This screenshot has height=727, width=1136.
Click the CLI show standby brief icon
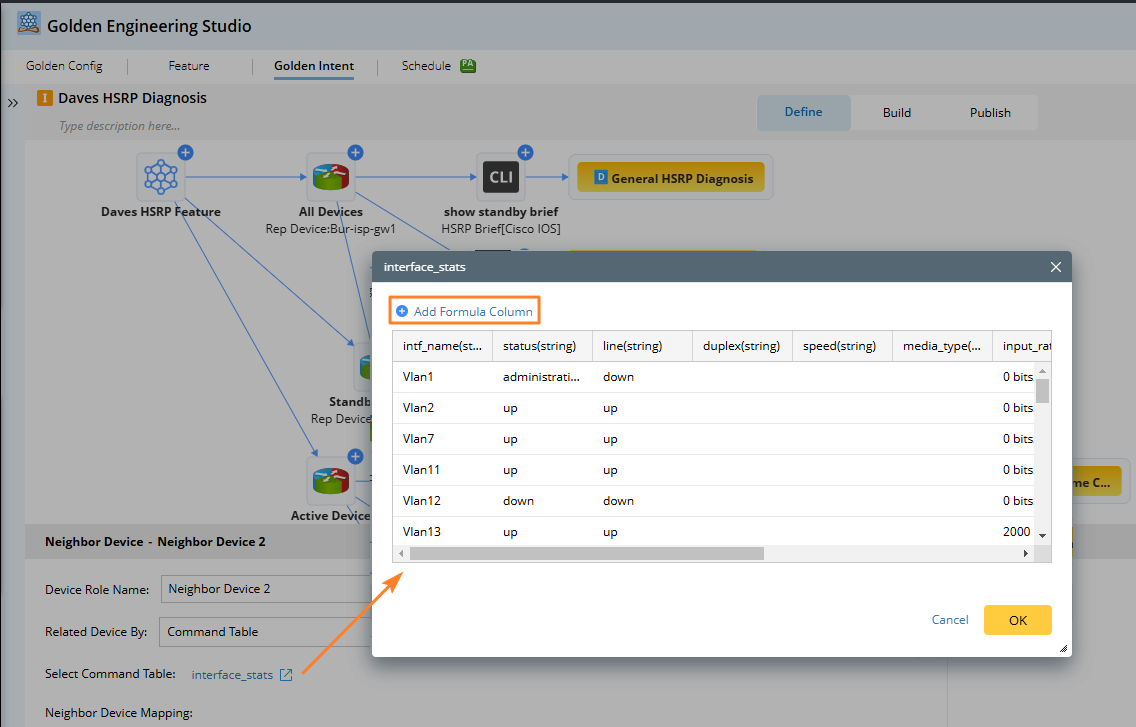point(500,178)
